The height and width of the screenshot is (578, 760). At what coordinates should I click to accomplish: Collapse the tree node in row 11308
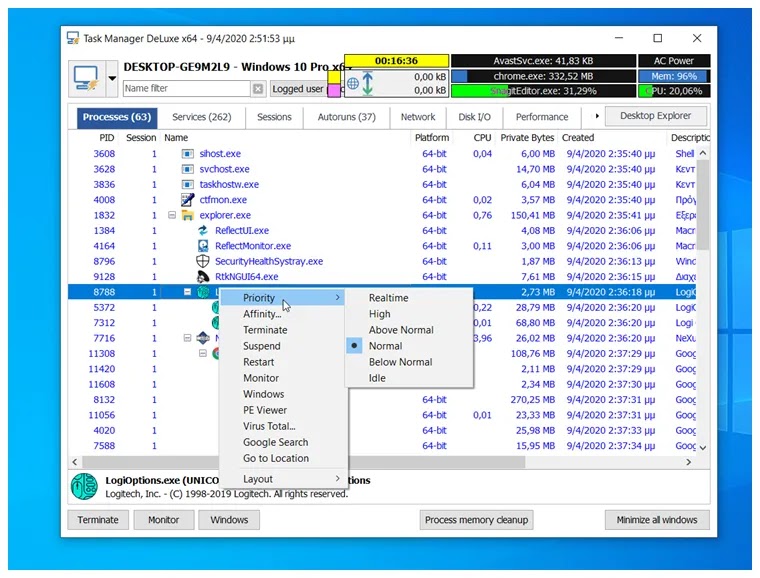(203, 353)
